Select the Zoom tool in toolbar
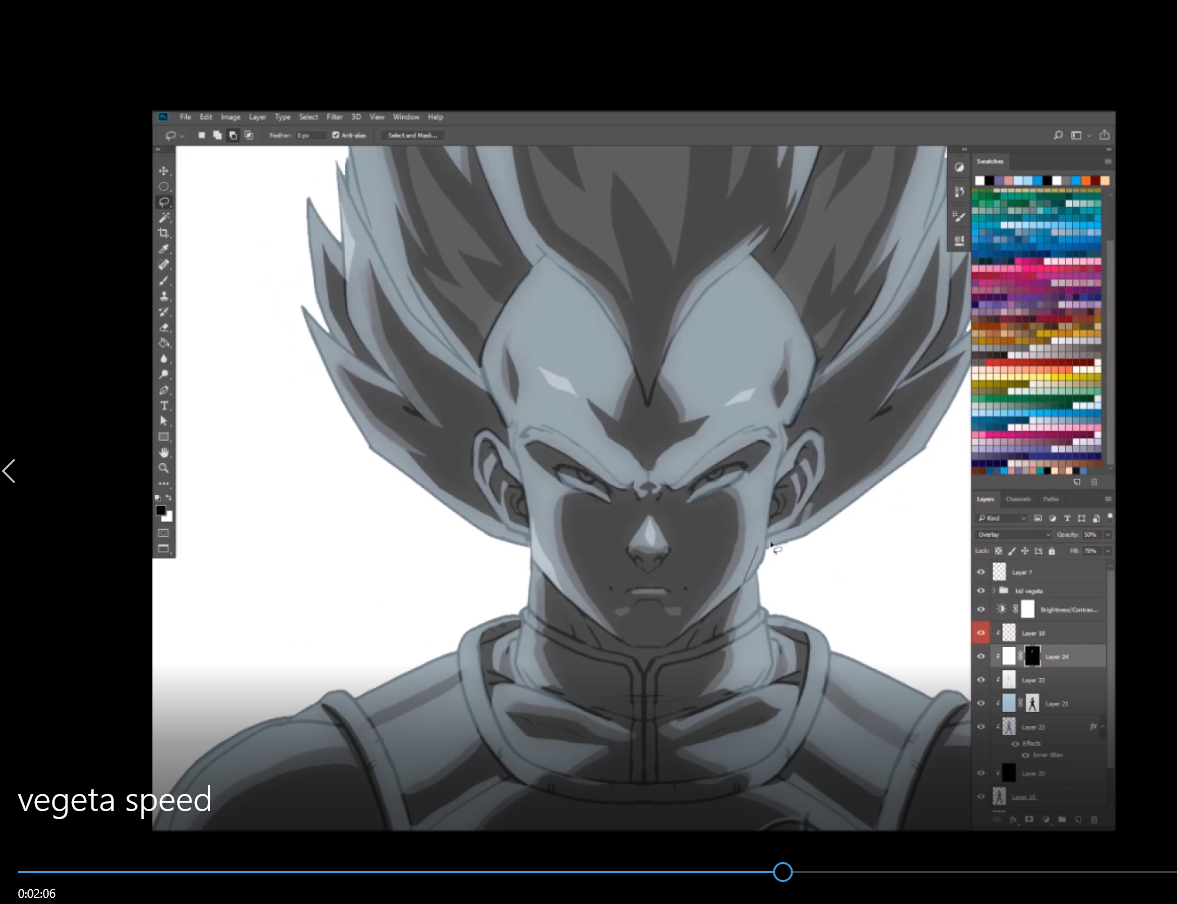This screenshot has height=904, width=1177. 164,467
